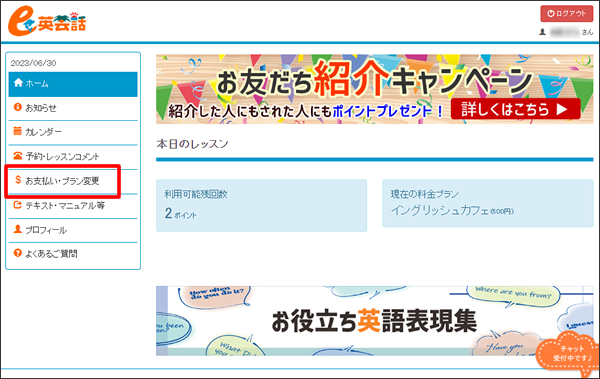
Task: Click the 本日のレッスン heading
Action: (192, 144)
